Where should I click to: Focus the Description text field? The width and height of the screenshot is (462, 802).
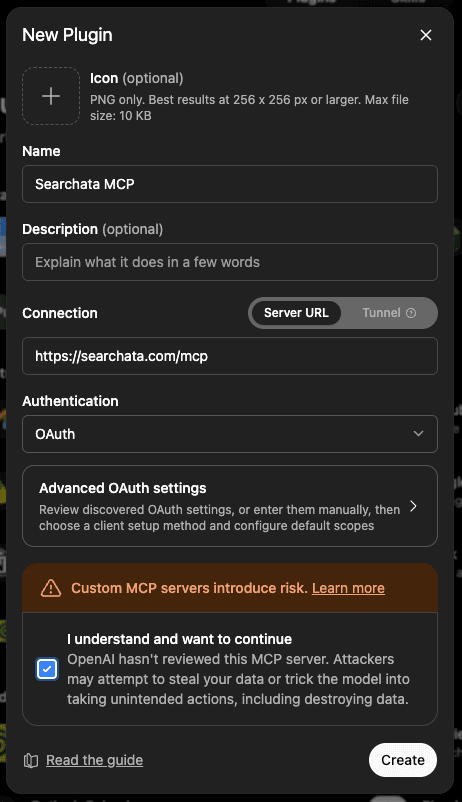pyautogui.click(x=230, y=262)
